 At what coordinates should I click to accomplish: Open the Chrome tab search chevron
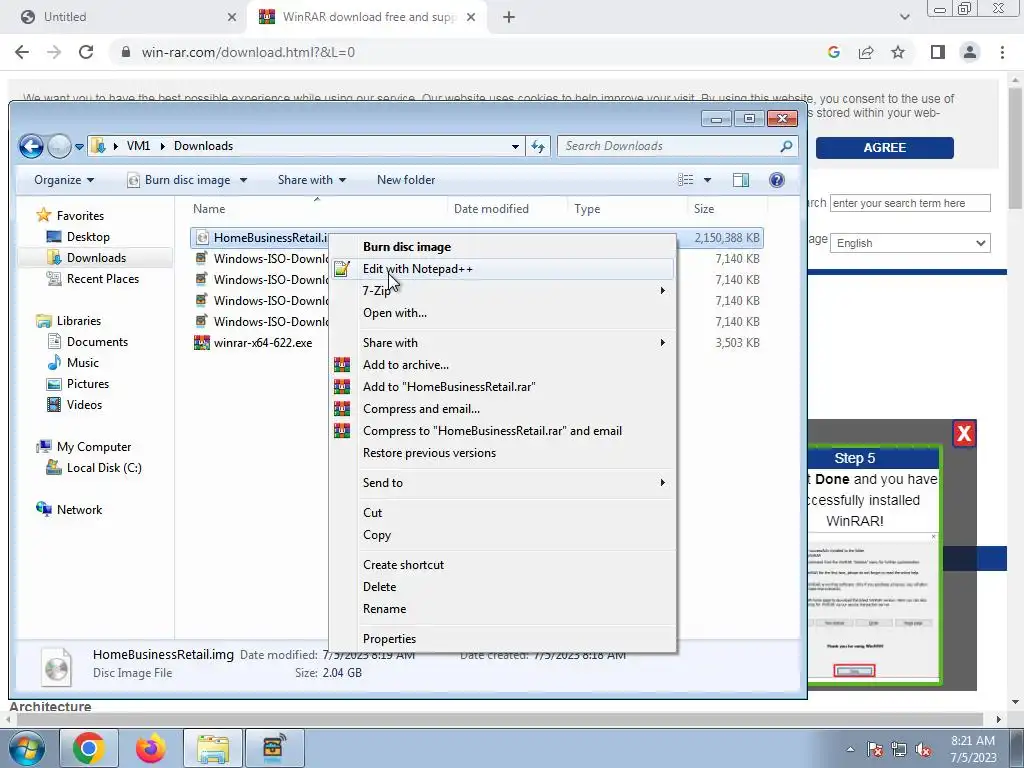(x=904, y=17)
